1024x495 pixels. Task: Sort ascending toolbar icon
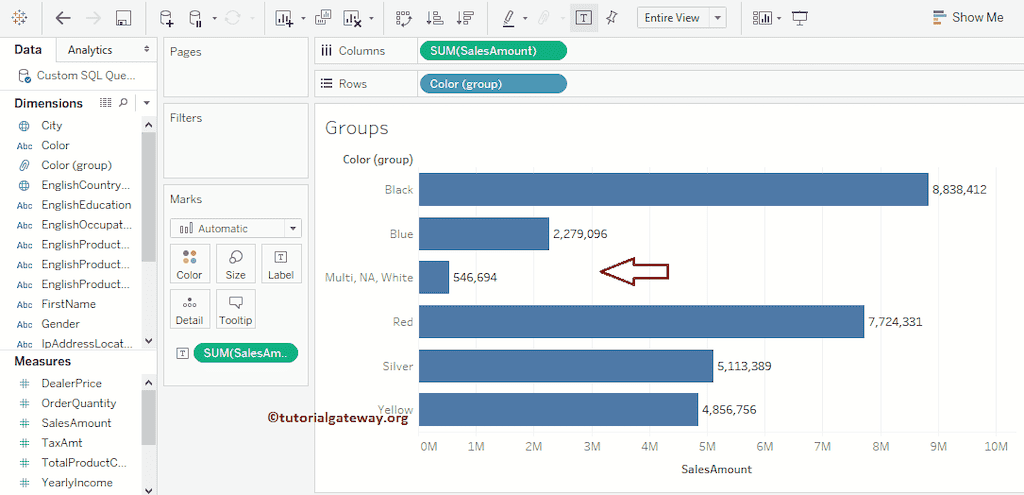tap(434, 18)
